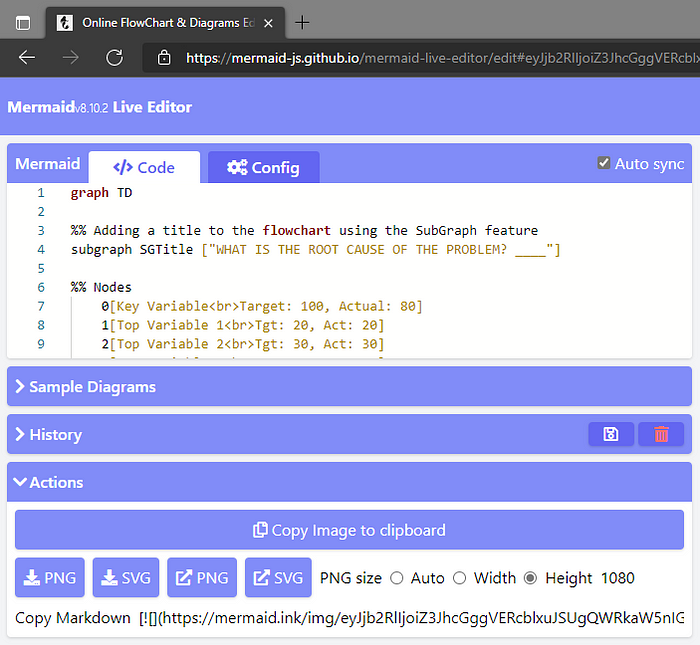Viewport: 700px width, 645px height.
Task: Click the browser back arrow
Action: [27, 57]
